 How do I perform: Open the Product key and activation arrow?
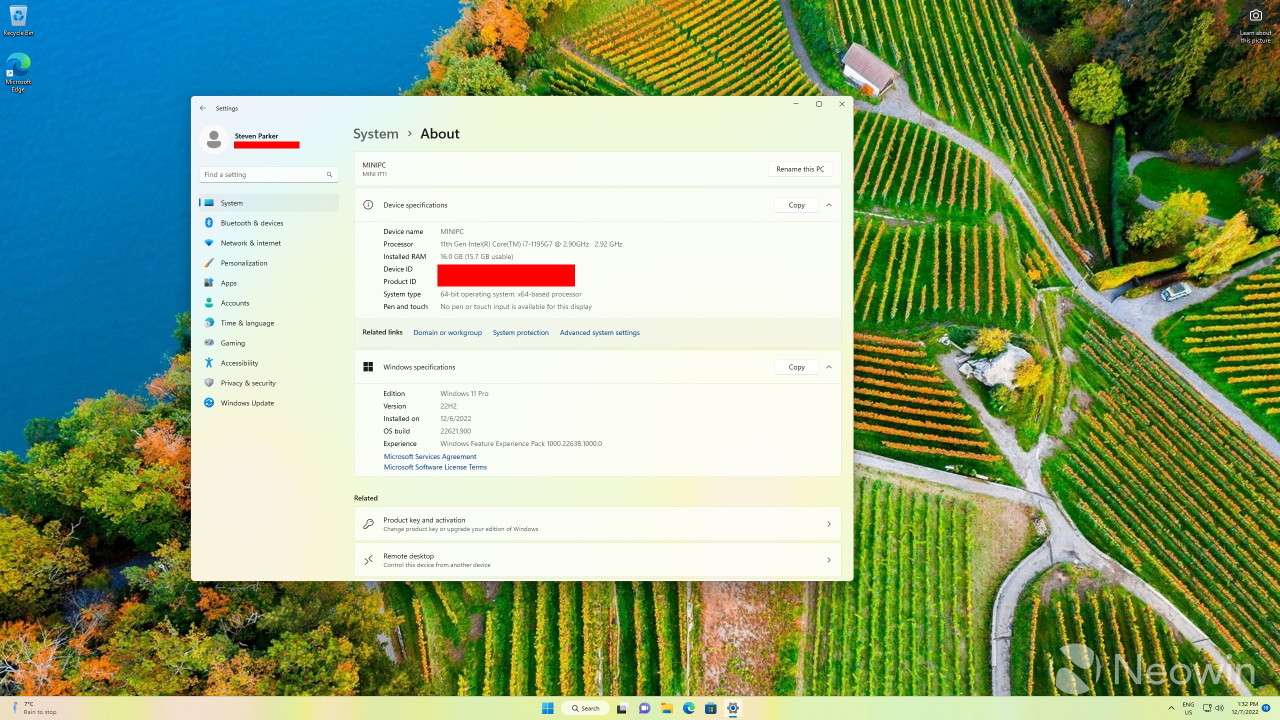click(x=829, y=524)
